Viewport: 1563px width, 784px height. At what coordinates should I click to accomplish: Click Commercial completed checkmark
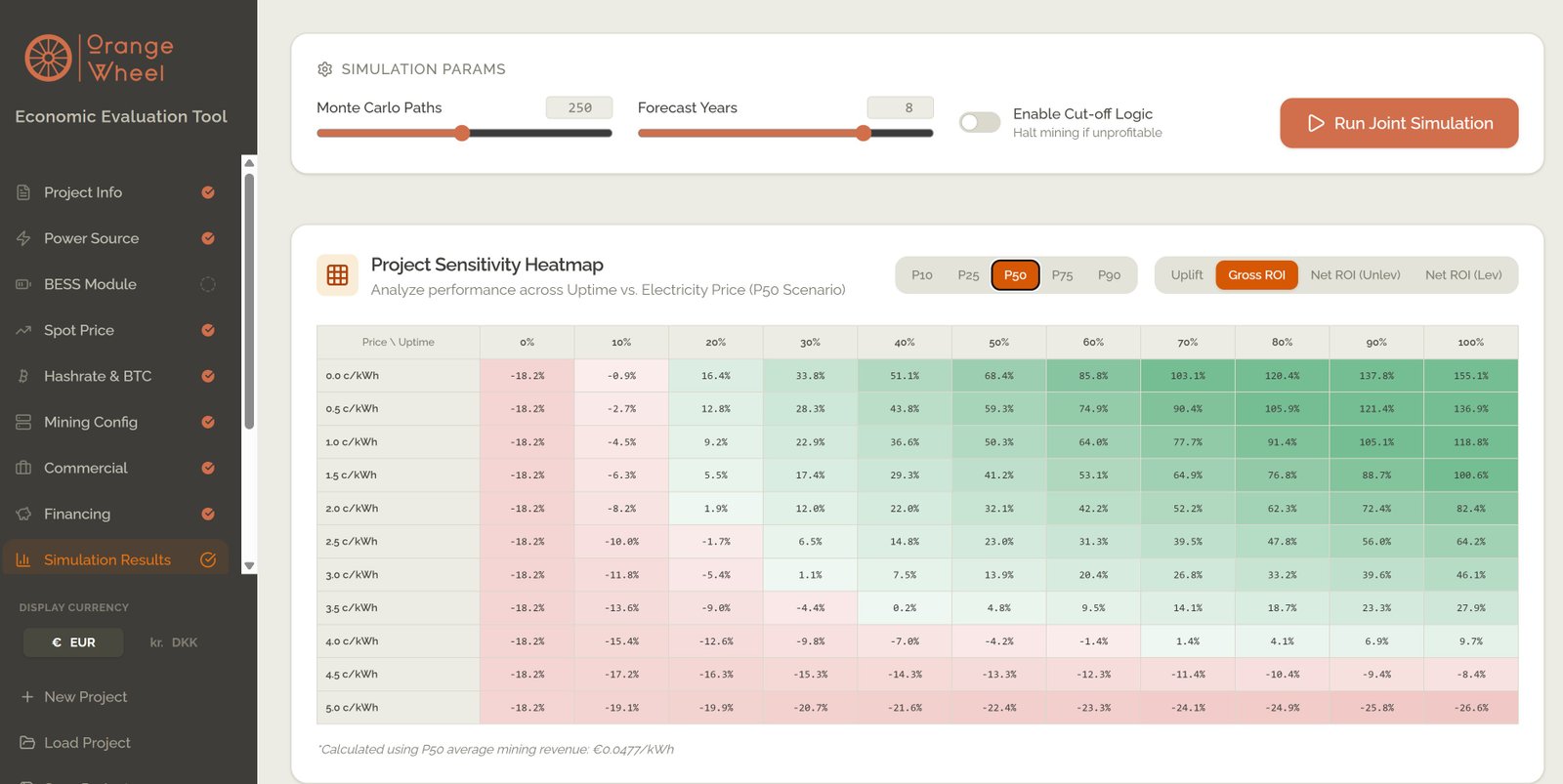[x=208, y=468]
